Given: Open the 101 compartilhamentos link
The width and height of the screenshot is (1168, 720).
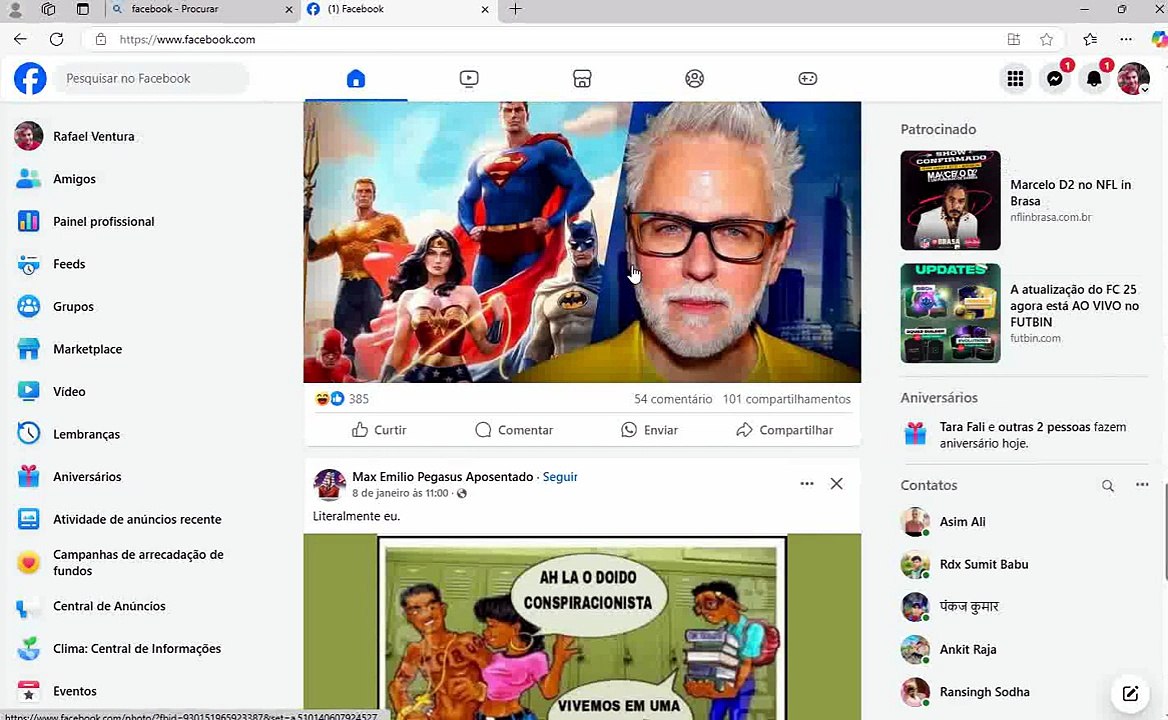Looking at the screenshot, I should 787,399.
